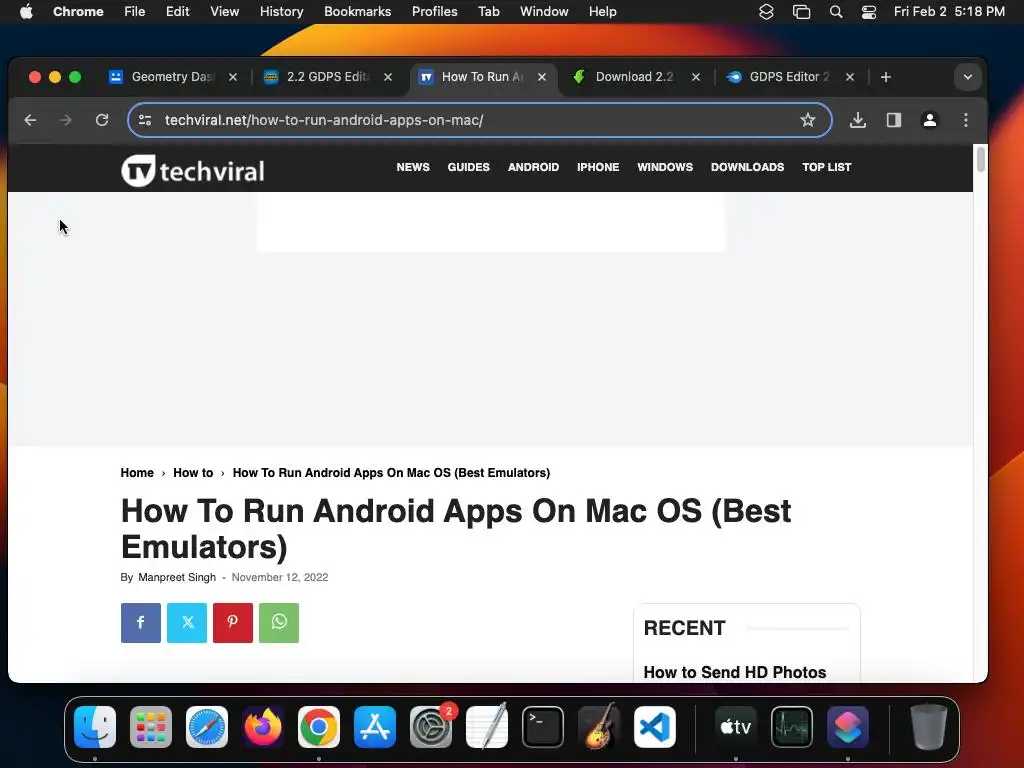Bookmark this page with the star icon
This screenshot has height=768, width=1024.
tap(808, 120)
